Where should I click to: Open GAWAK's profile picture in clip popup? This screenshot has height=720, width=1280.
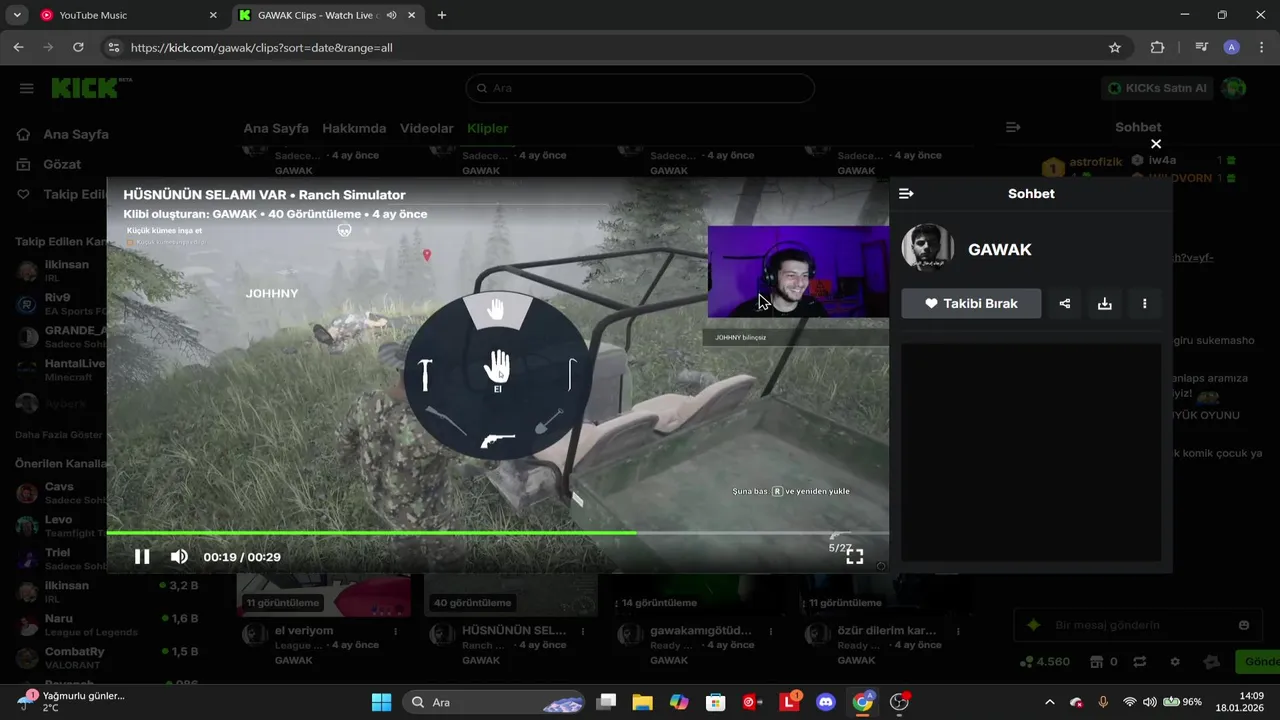point(928,249)
